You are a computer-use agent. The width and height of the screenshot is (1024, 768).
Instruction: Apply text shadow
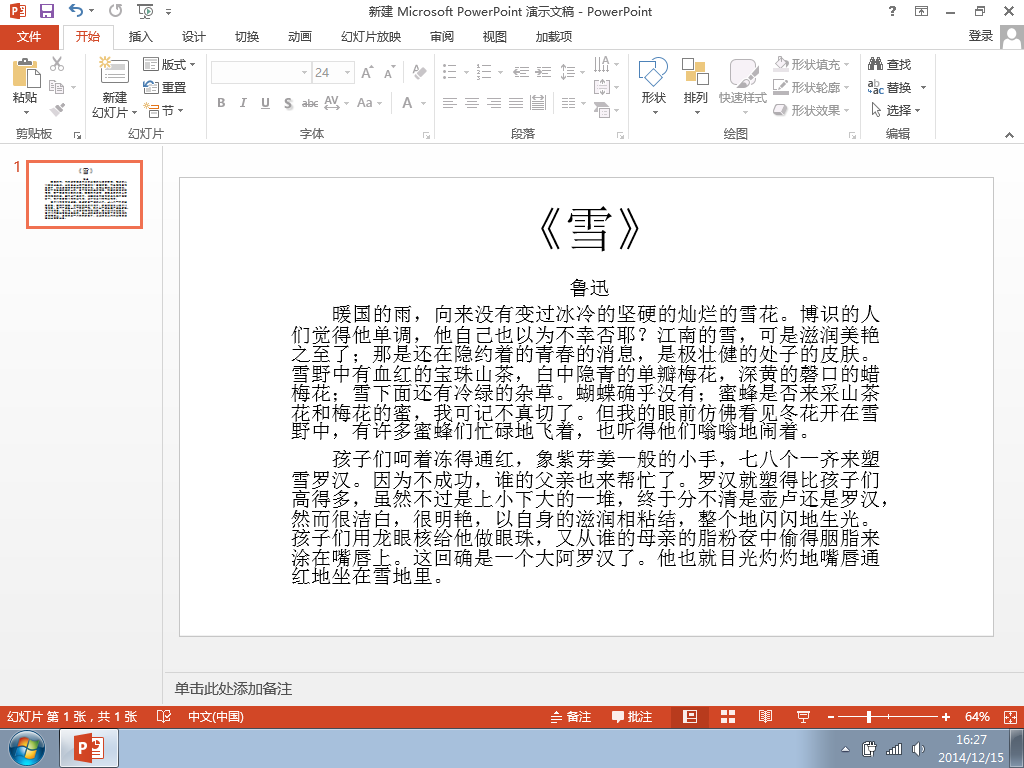click(x=288, y=103)
